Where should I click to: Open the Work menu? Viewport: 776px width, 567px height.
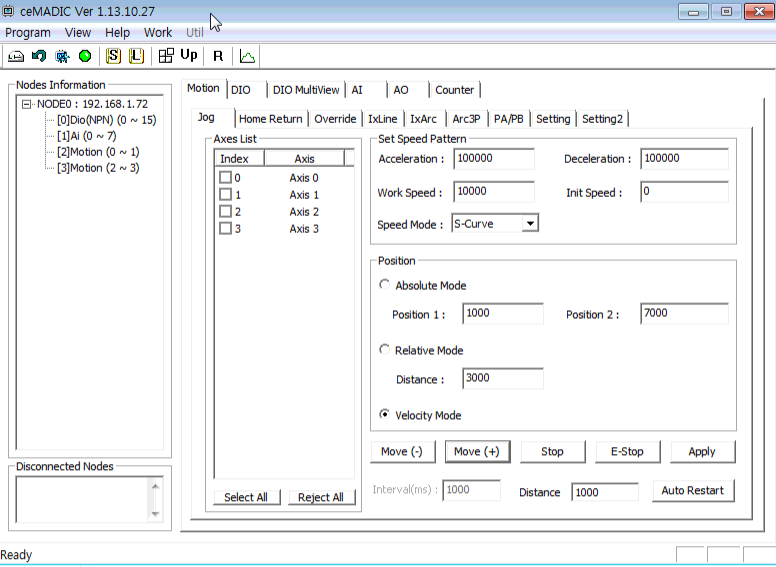tap(158, 33)
